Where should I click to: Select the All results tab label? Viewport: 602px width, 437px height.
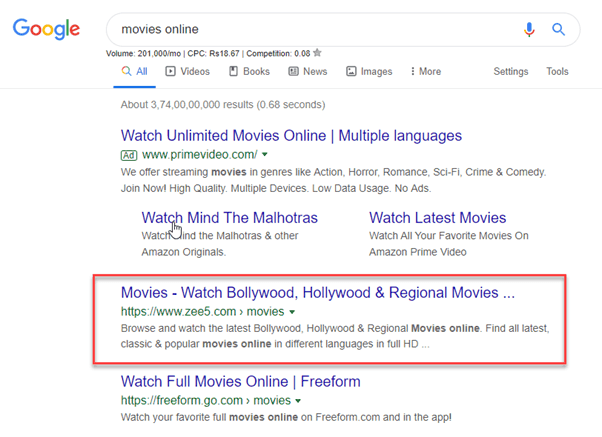tap(142, 71)
